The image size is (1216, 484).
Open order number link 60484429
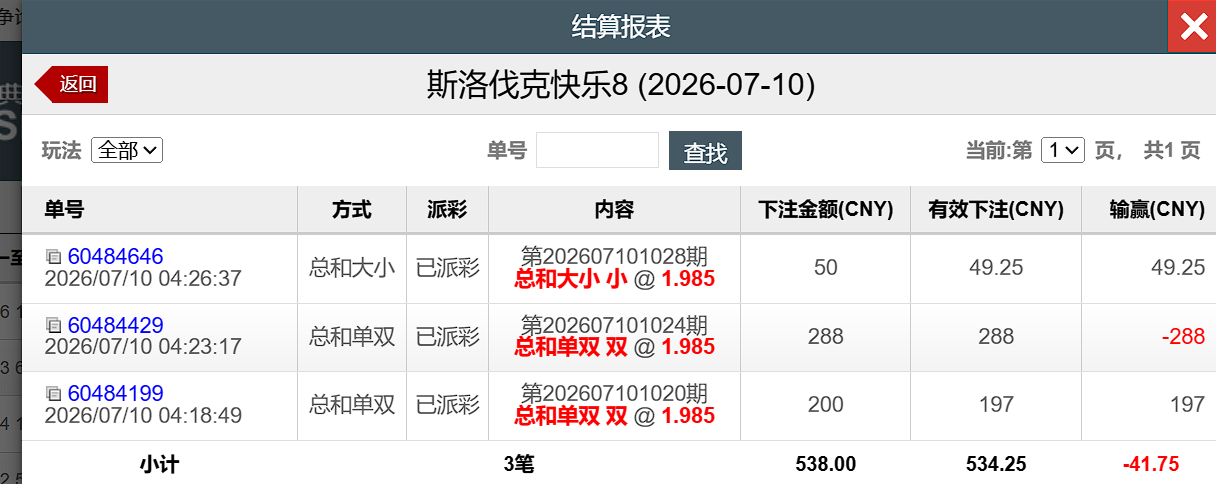(x=115, y=325)
